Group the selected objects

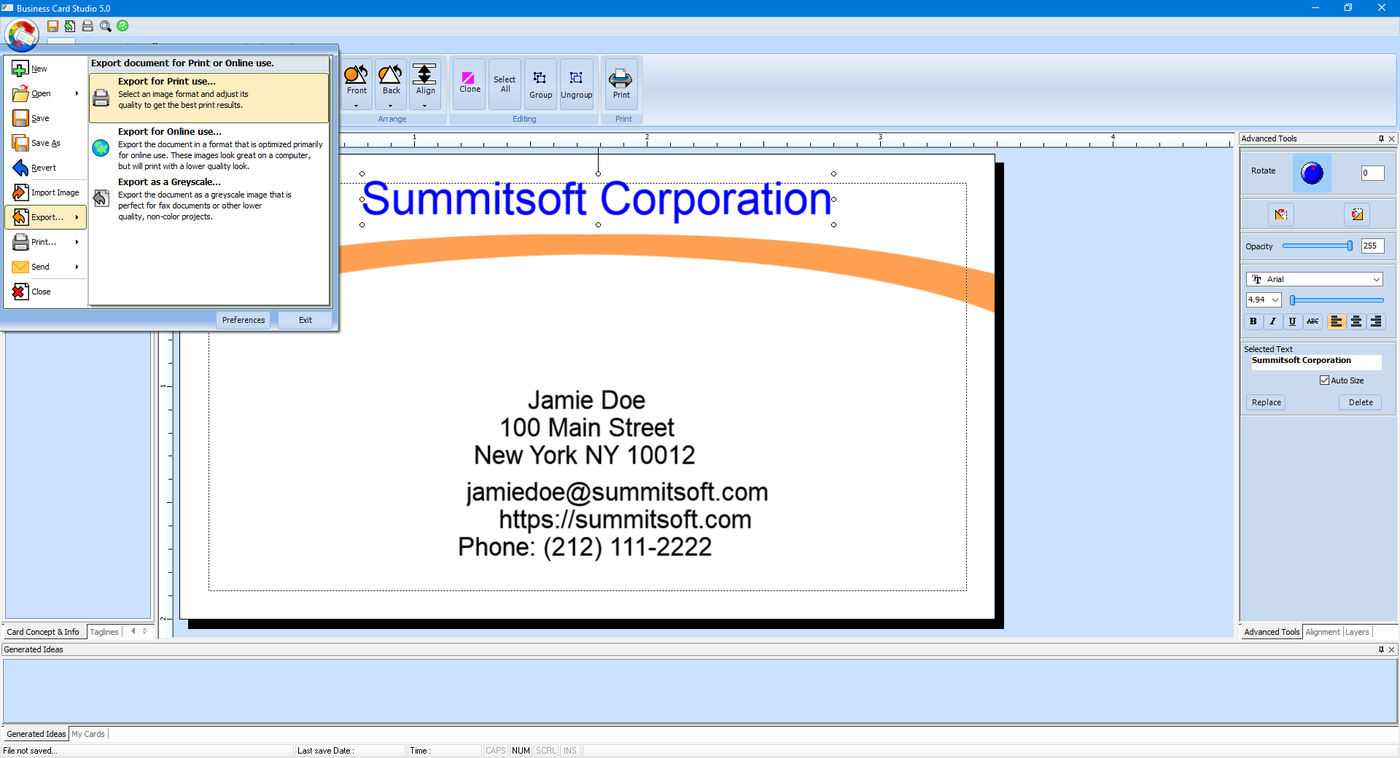tap(541, 83)
